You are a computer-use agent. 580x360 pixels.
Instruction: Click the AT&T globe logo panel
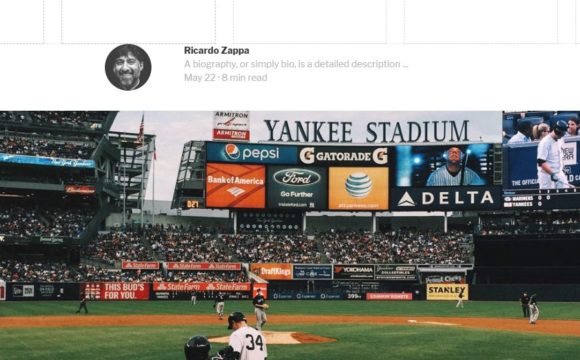pos(358,188)
